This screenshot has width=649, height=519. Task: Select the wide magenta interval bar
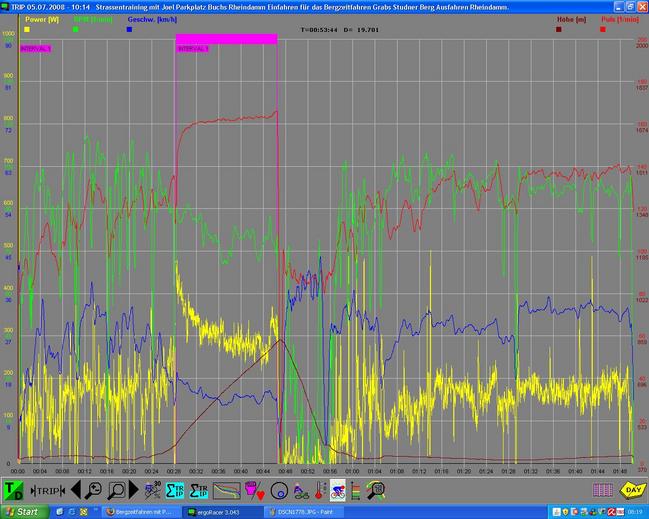pos(226,39)
